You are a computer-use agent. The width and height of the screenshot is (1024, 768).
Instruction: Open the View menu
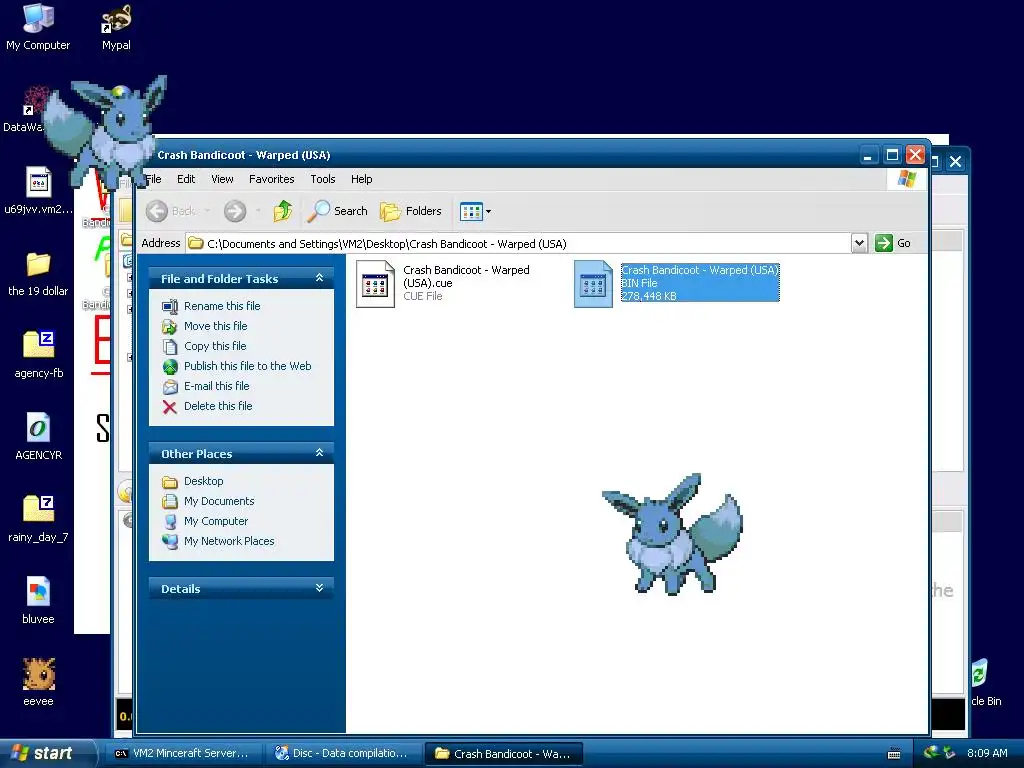(222, 179)
